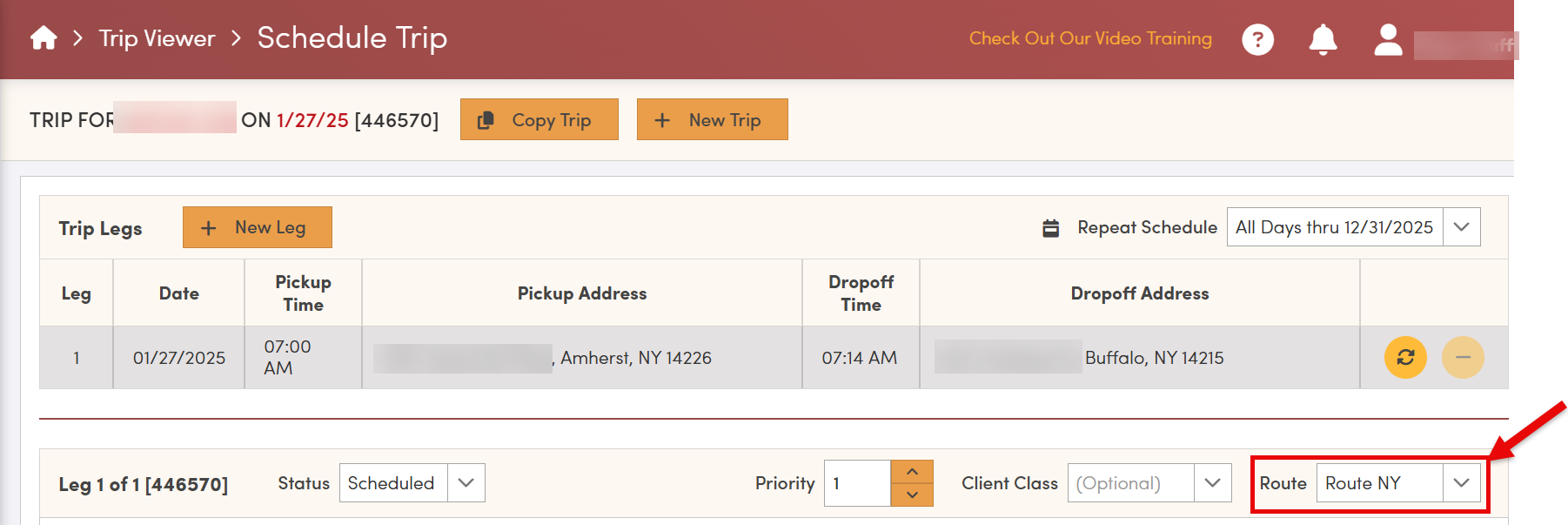Increase Priority with up arrow
1568x525 pixels.
point(912,471)
